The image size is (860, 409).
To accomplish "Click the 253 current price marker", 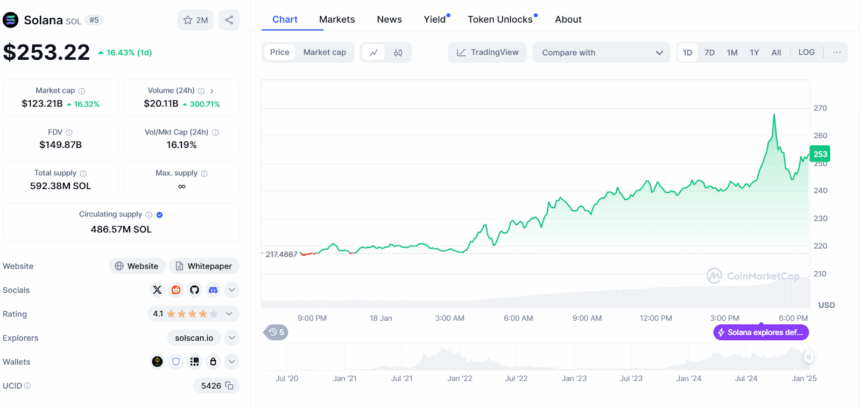I will pyautogui.click(x=821, y=154).
